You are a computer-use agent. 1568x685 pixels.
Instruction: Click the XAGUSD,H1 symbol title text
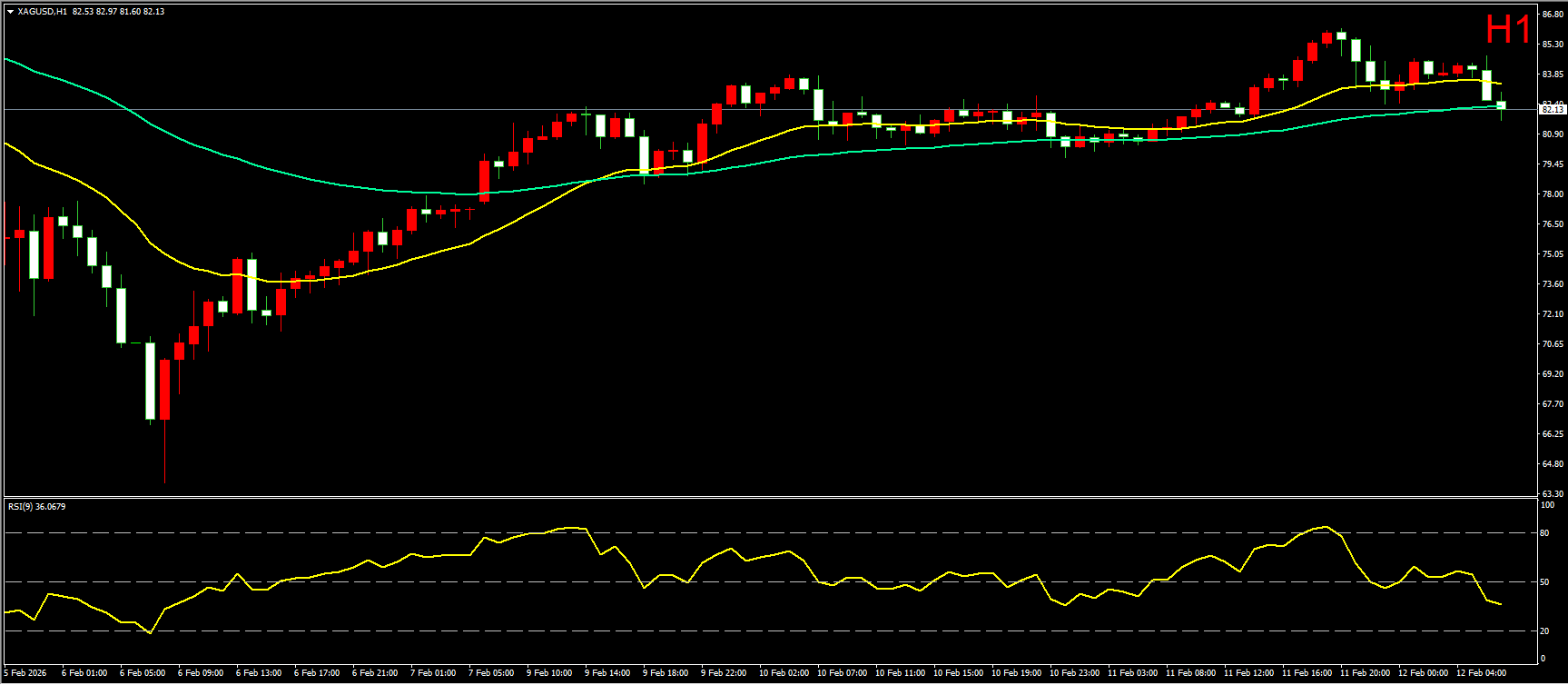(42, 12)
